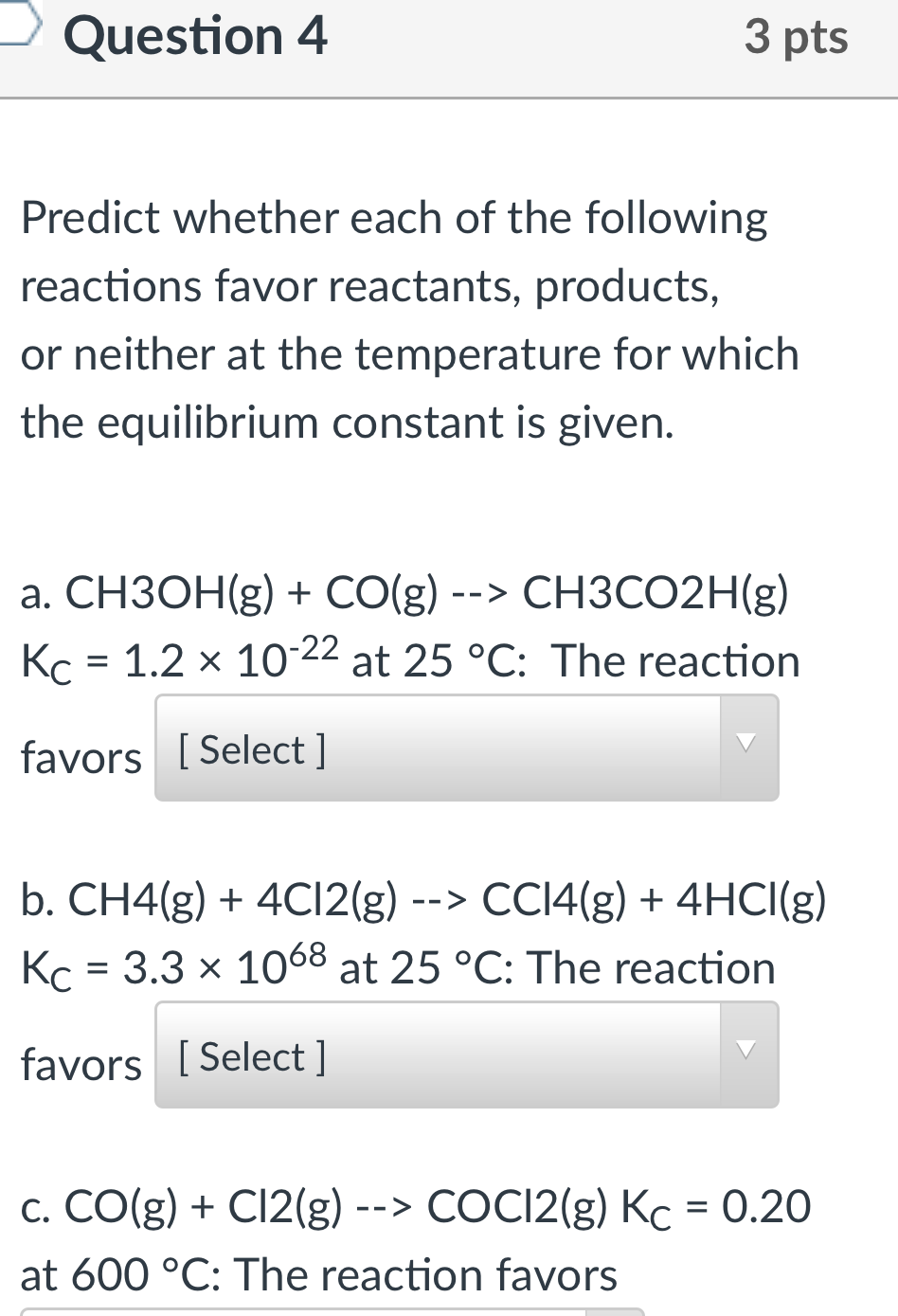Open the partially visible reaction c dropdown
Image resolution: width=898 pixels, height=1316 pixels.
332,1312
